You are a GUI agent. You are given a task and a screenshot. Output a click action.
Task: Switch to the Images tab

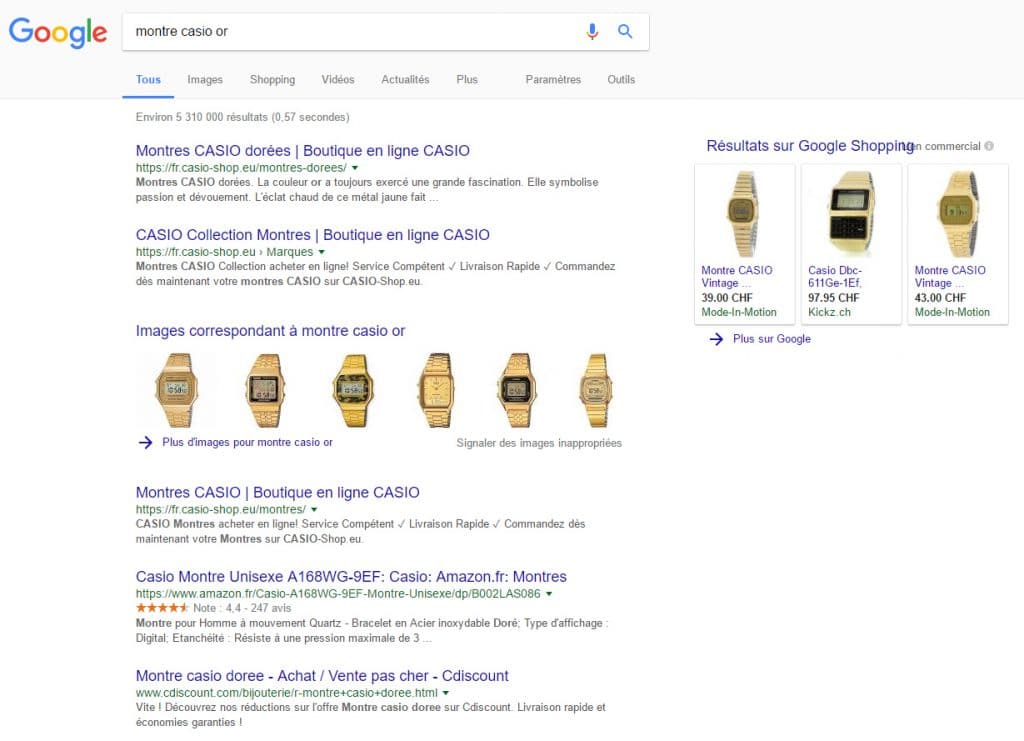(x=204, y=80)
